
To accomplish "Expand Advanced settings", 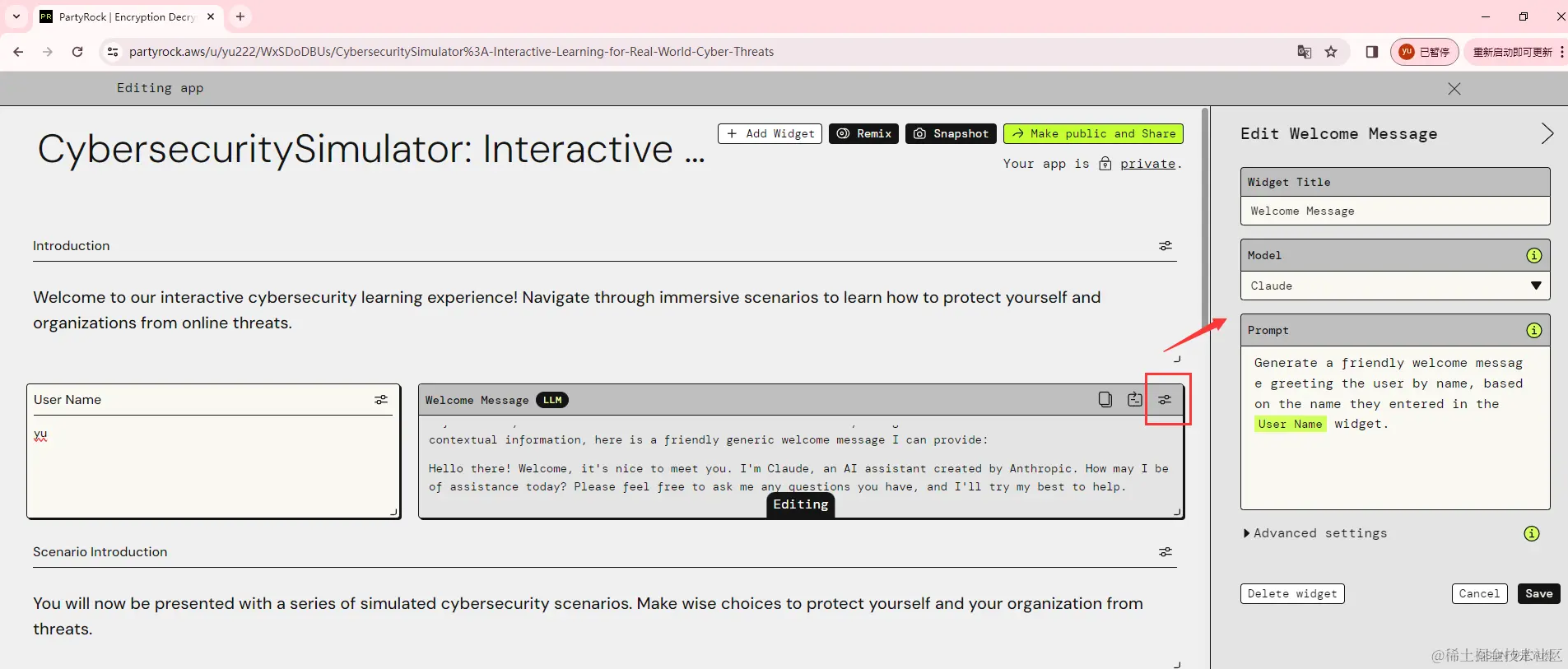I will point(1315,533).
